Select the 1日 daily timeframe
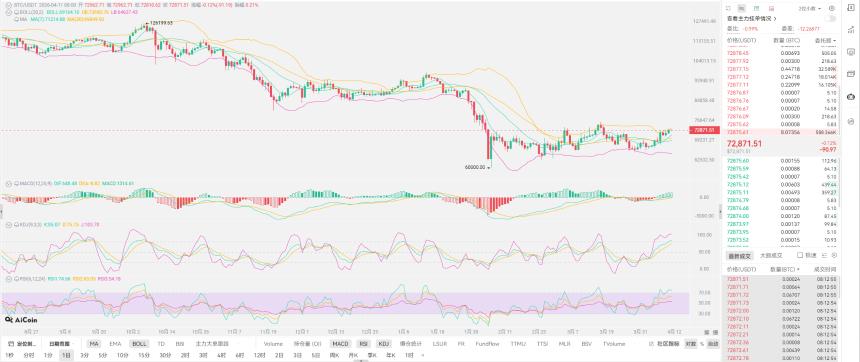Screen dimensions: 860x362 pos(66,355)
